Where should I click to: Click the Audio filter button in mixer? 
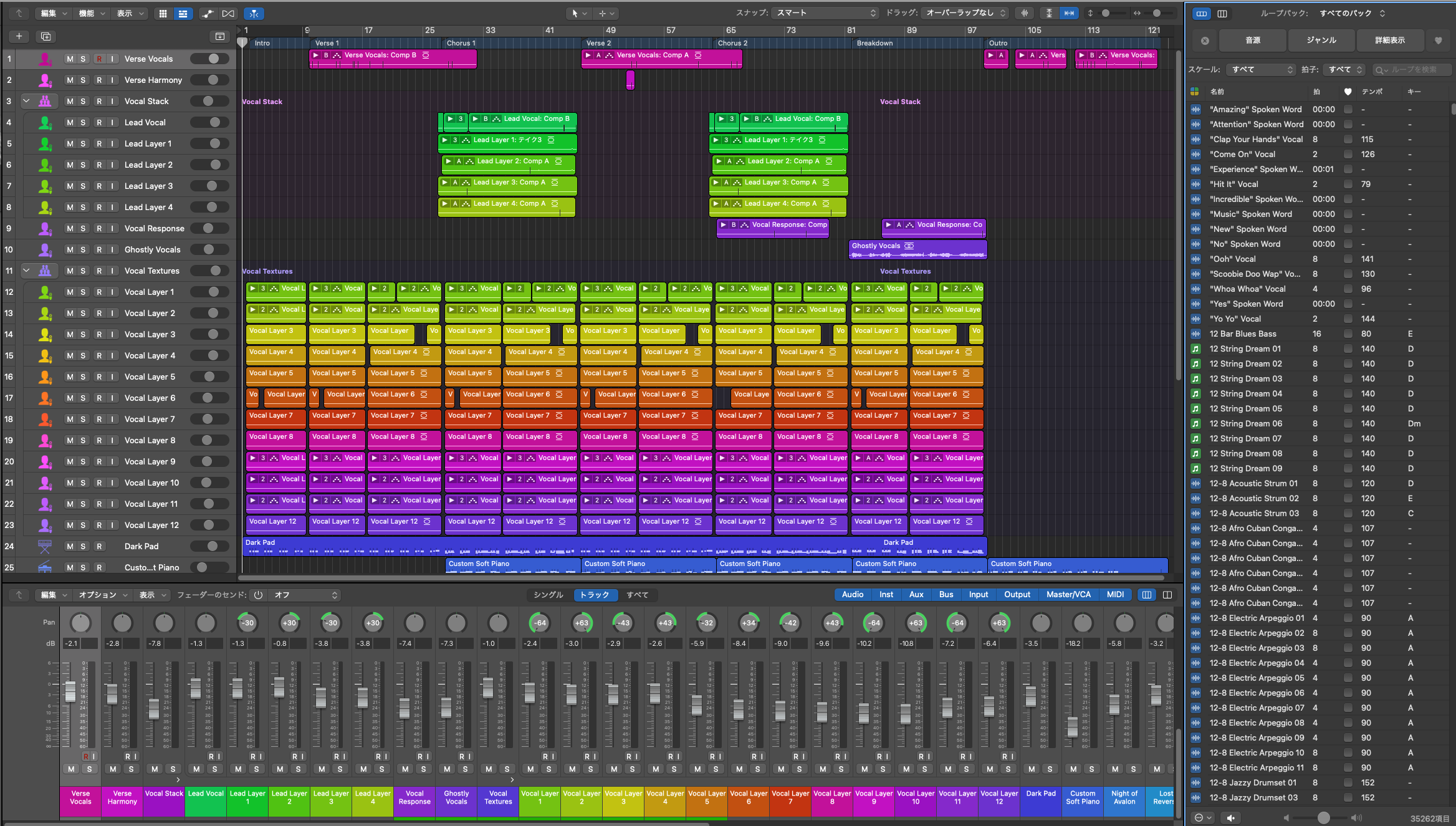(853, 594)
